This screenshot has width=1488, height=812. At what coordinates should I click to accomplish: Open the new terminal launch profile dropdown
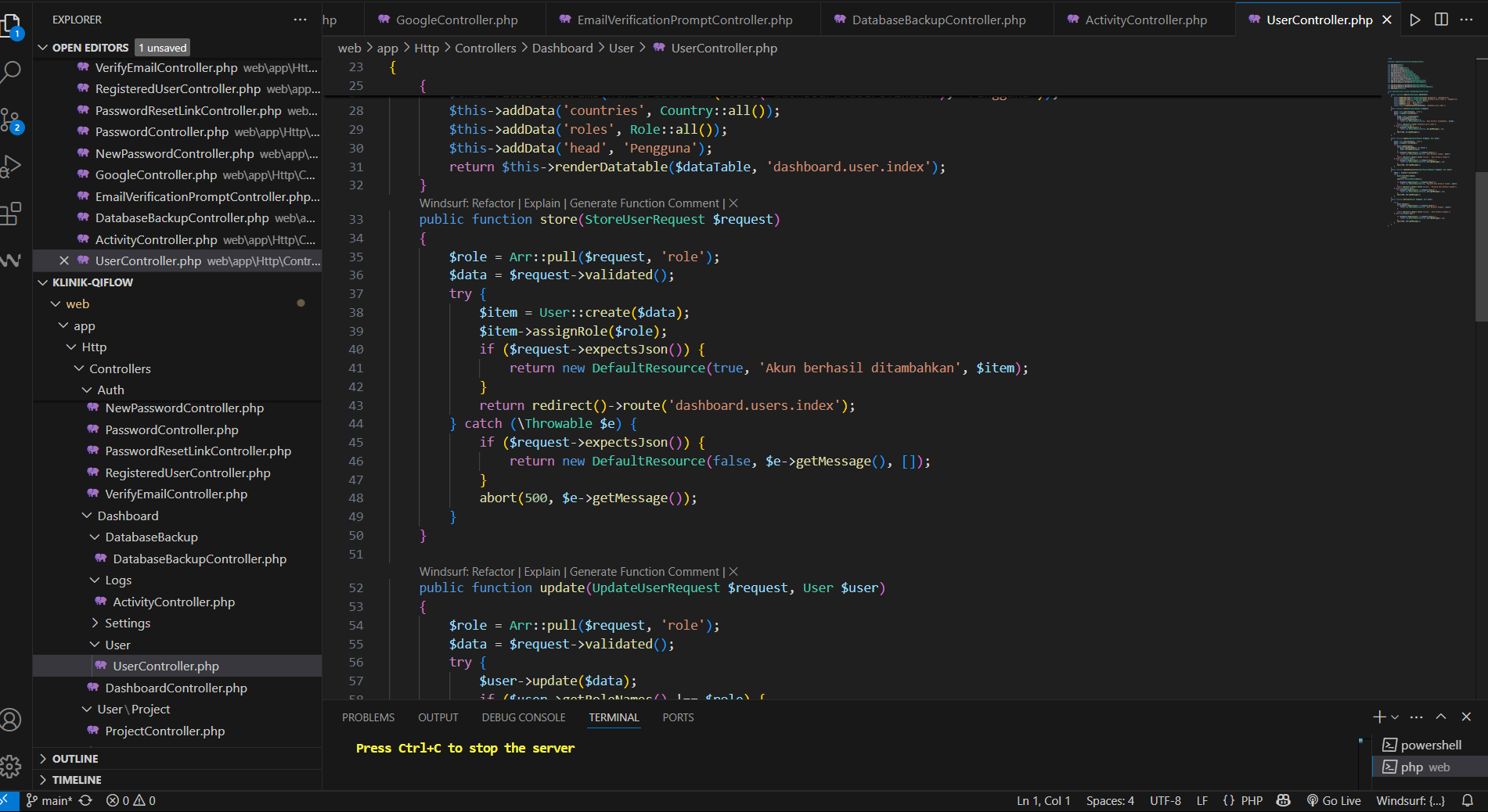[1395, 717]
